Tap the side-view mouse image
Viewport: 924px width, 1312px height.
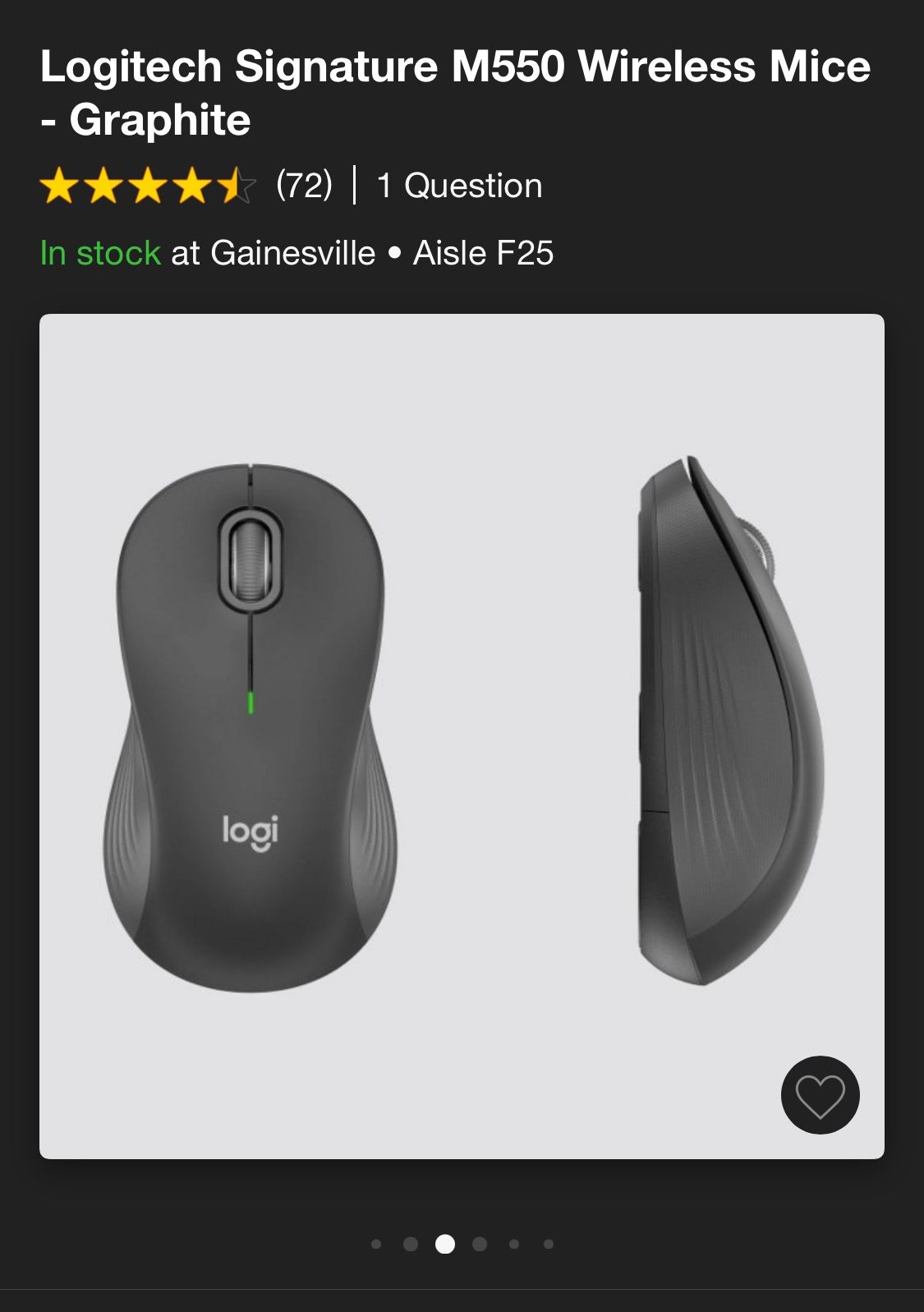(x=731, y=720)
